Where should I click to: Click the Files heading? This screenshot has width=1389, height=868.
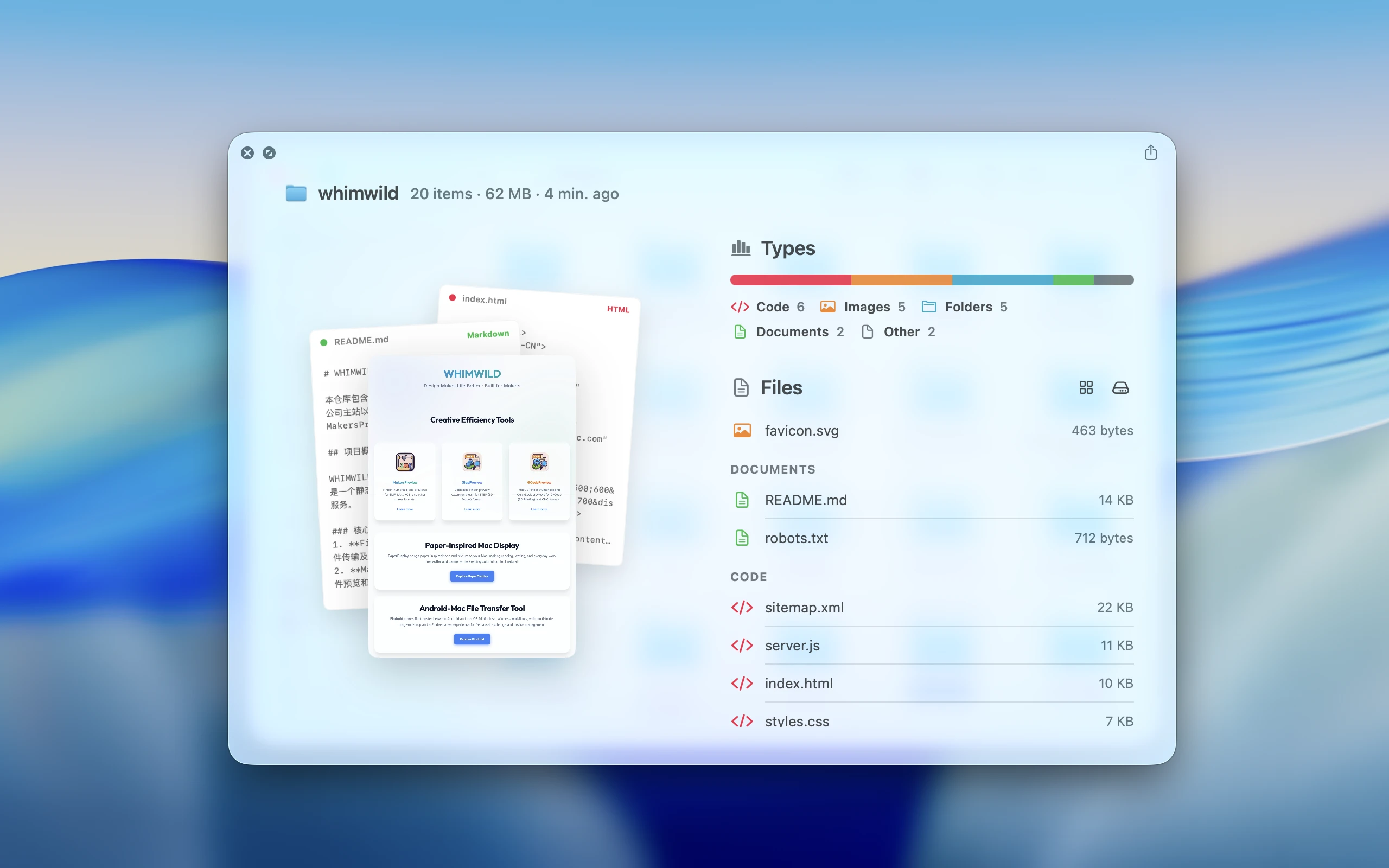tap(781, 387)
